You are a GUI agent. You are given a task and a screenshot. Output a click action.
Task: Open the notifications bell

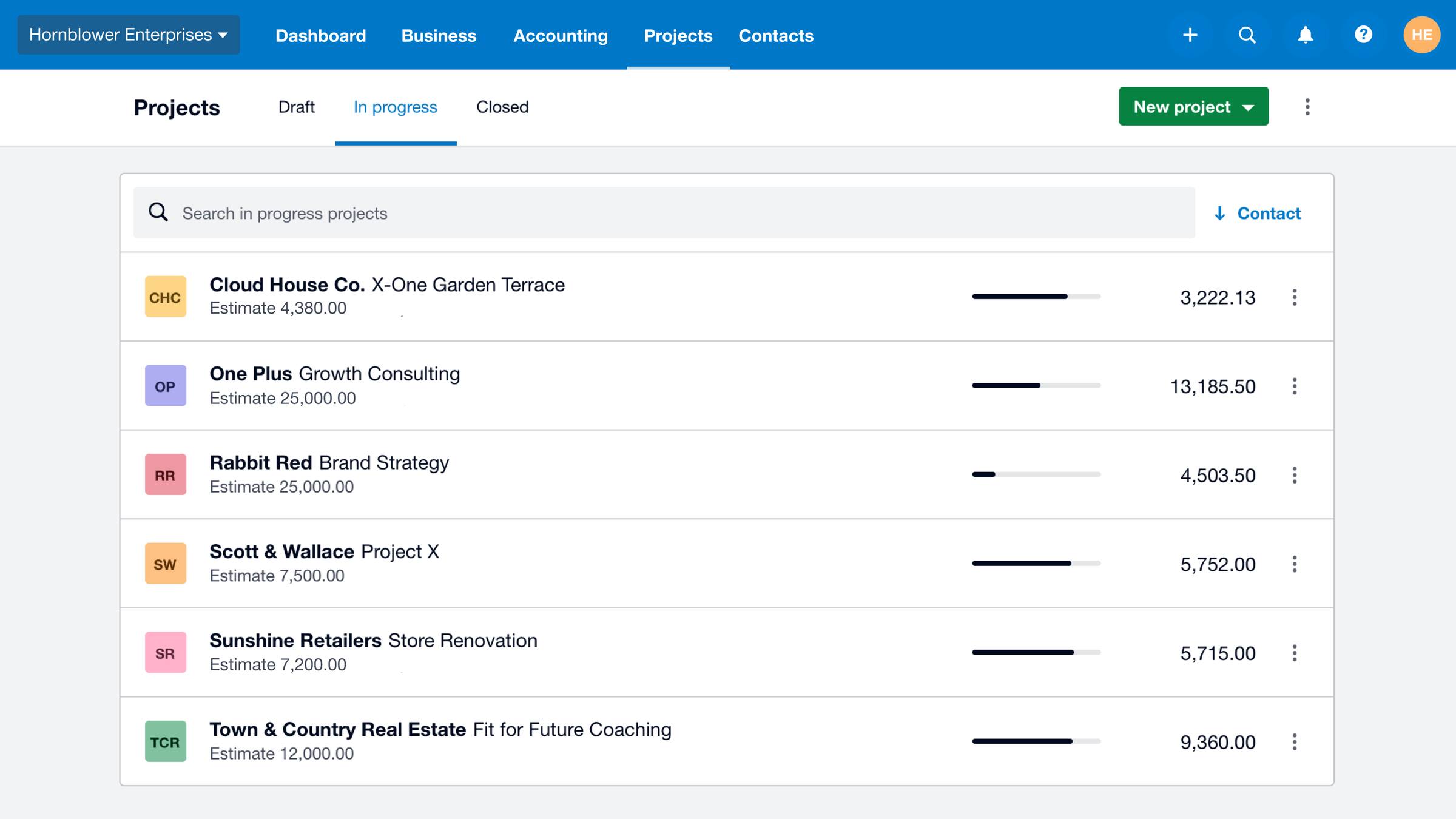coord(1305,35)
